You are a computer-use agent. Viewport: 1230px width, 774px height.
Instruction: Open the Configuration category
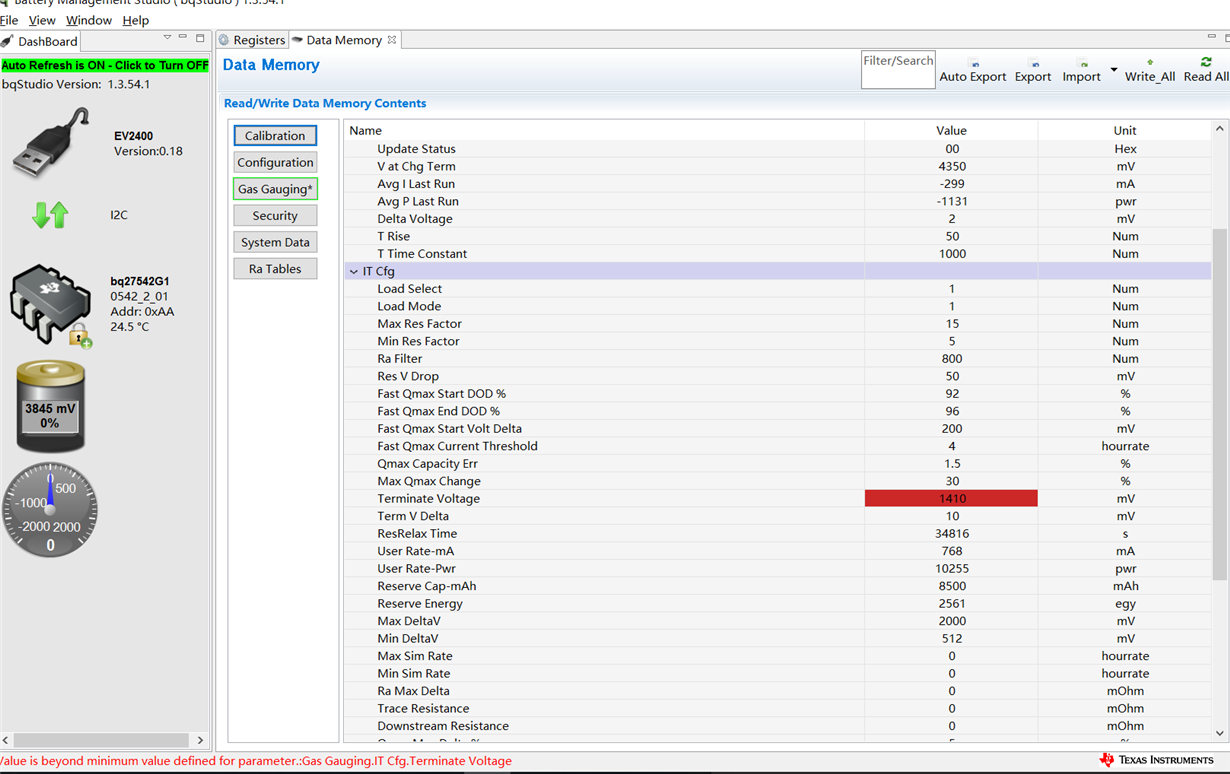pos(275,162)
